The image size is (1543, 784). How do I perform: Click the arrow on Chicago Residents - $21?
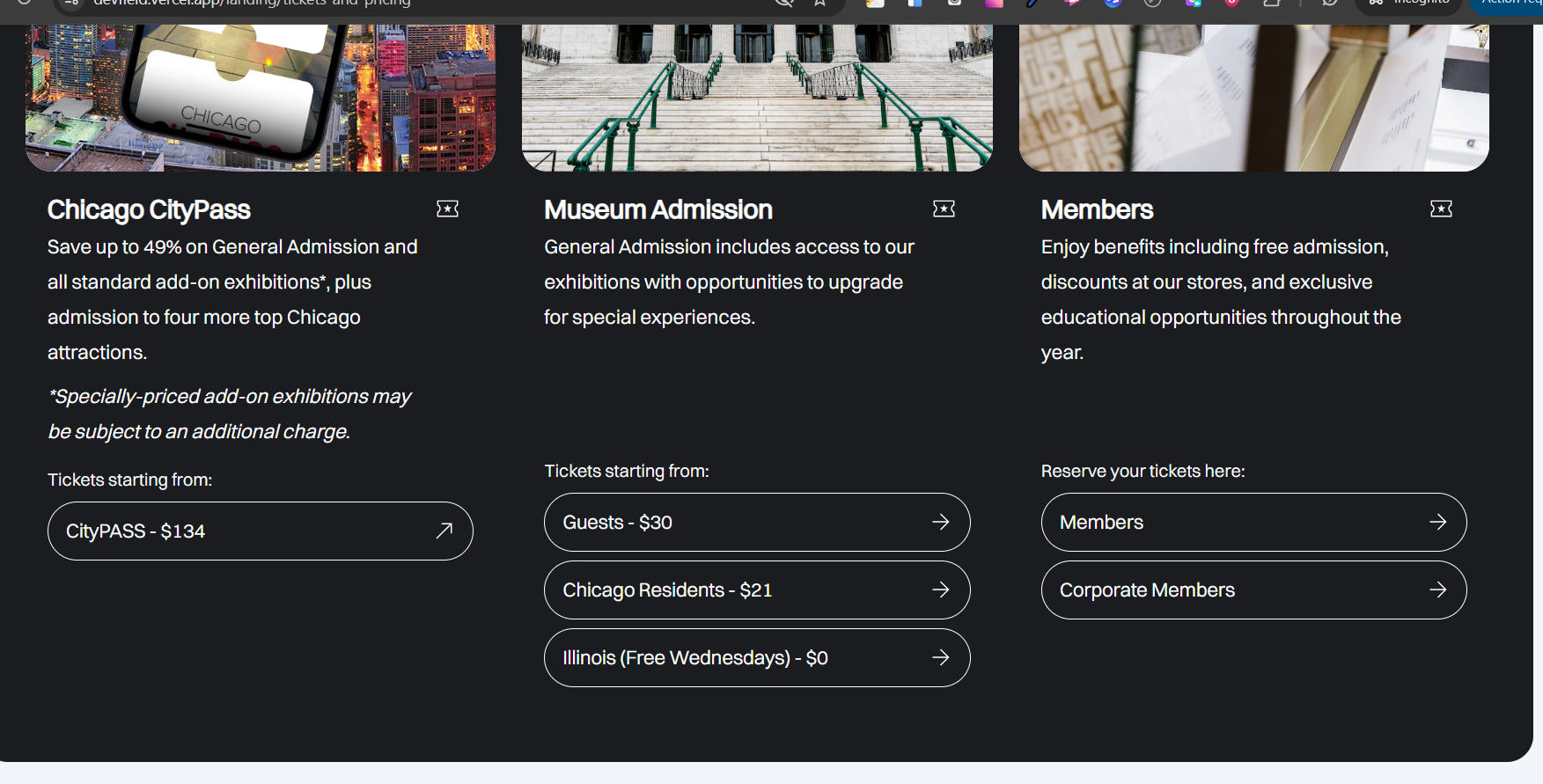tap(940, 590)
